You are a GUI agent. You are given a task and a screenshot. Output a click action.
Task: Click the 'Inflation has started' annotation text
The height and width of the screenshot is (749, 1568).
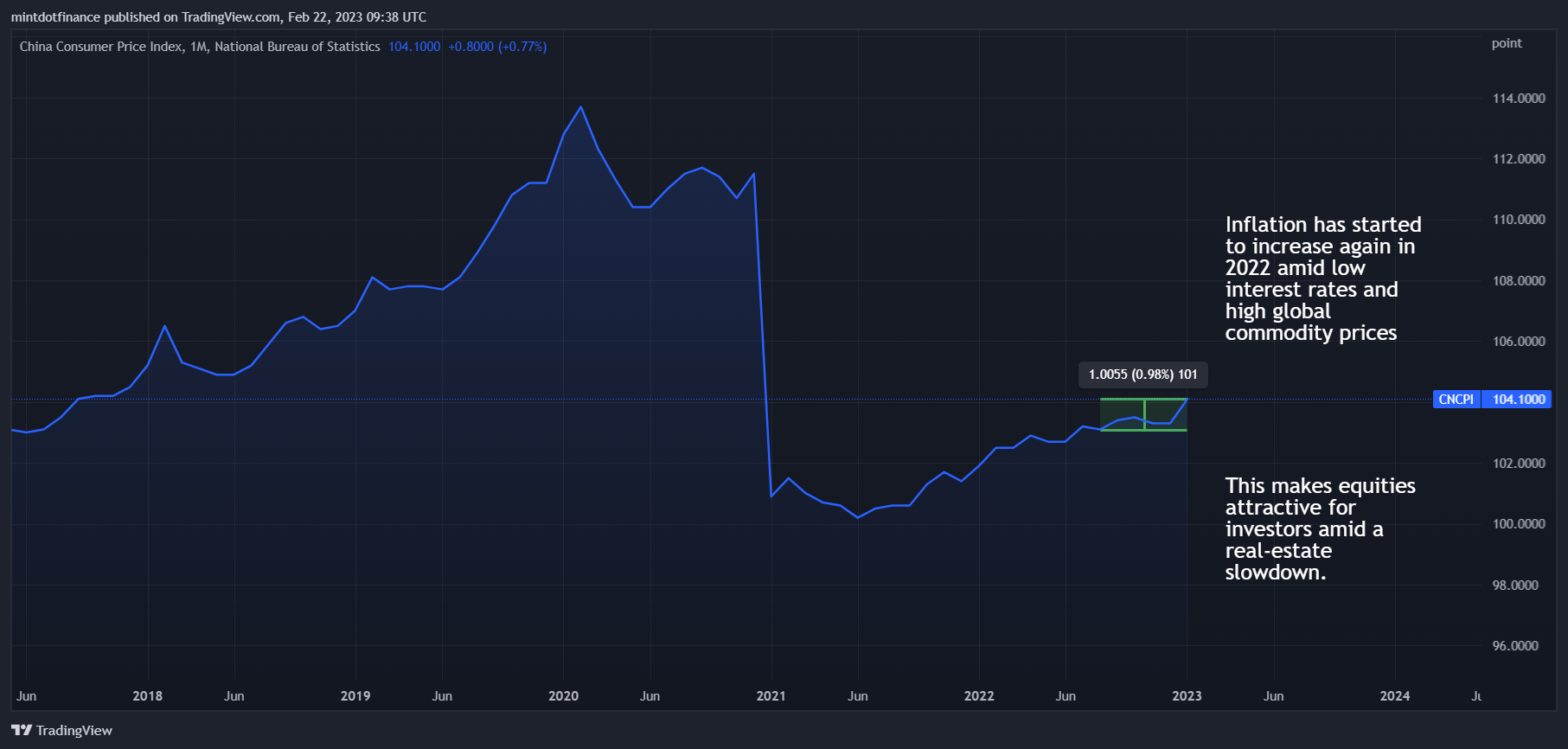click(x=1323, y=278)
